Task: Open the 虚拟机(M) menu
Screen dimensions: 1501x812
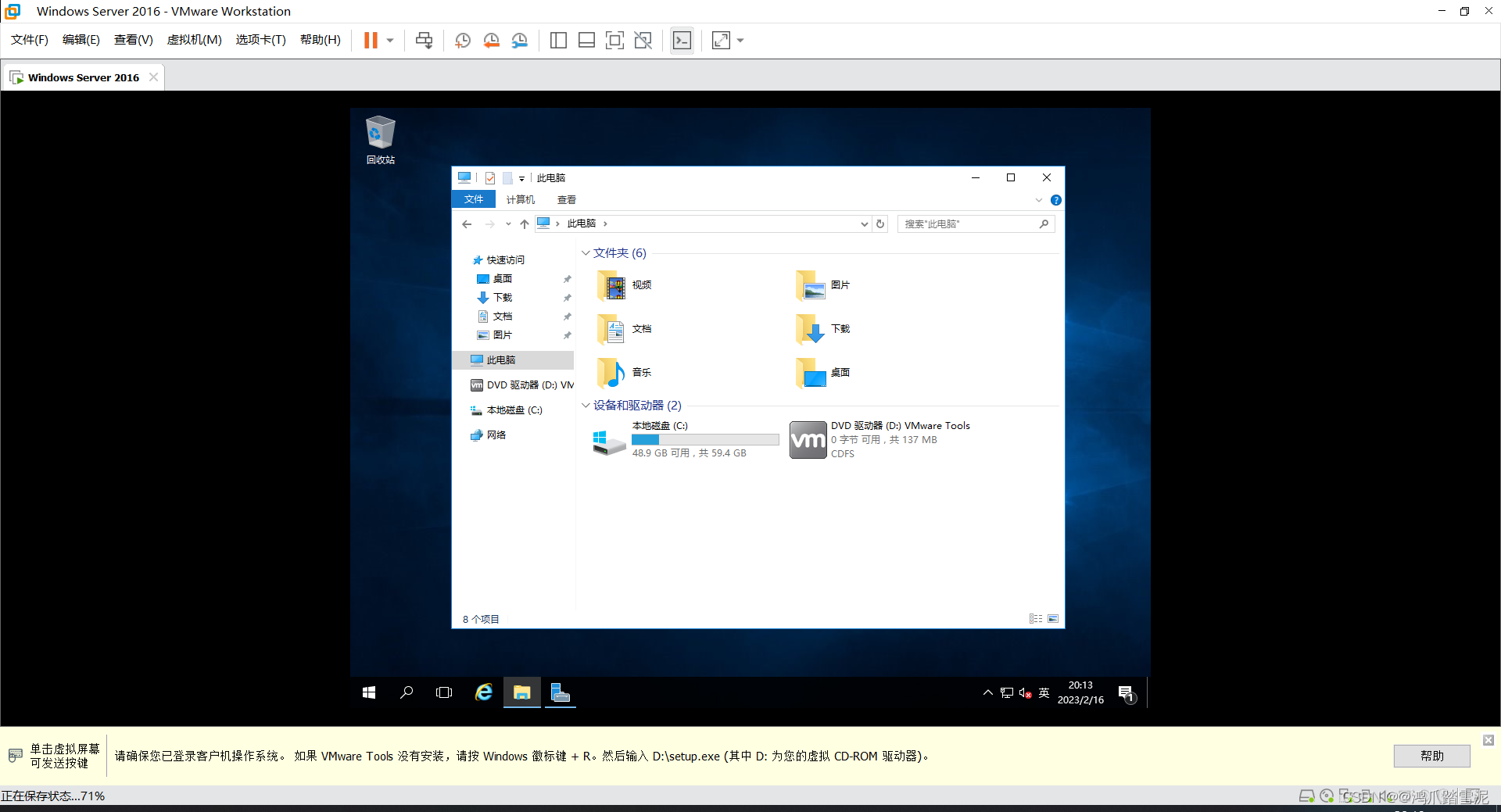Action: 195,40
